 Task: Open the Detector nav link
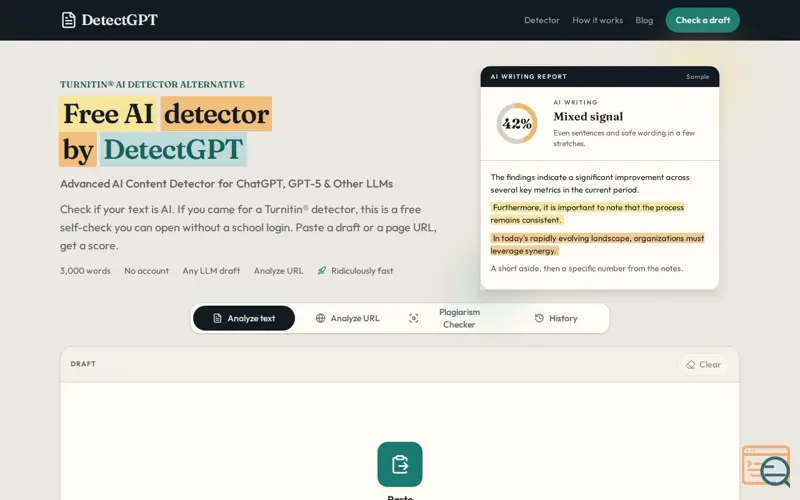(x=541, y=20)
